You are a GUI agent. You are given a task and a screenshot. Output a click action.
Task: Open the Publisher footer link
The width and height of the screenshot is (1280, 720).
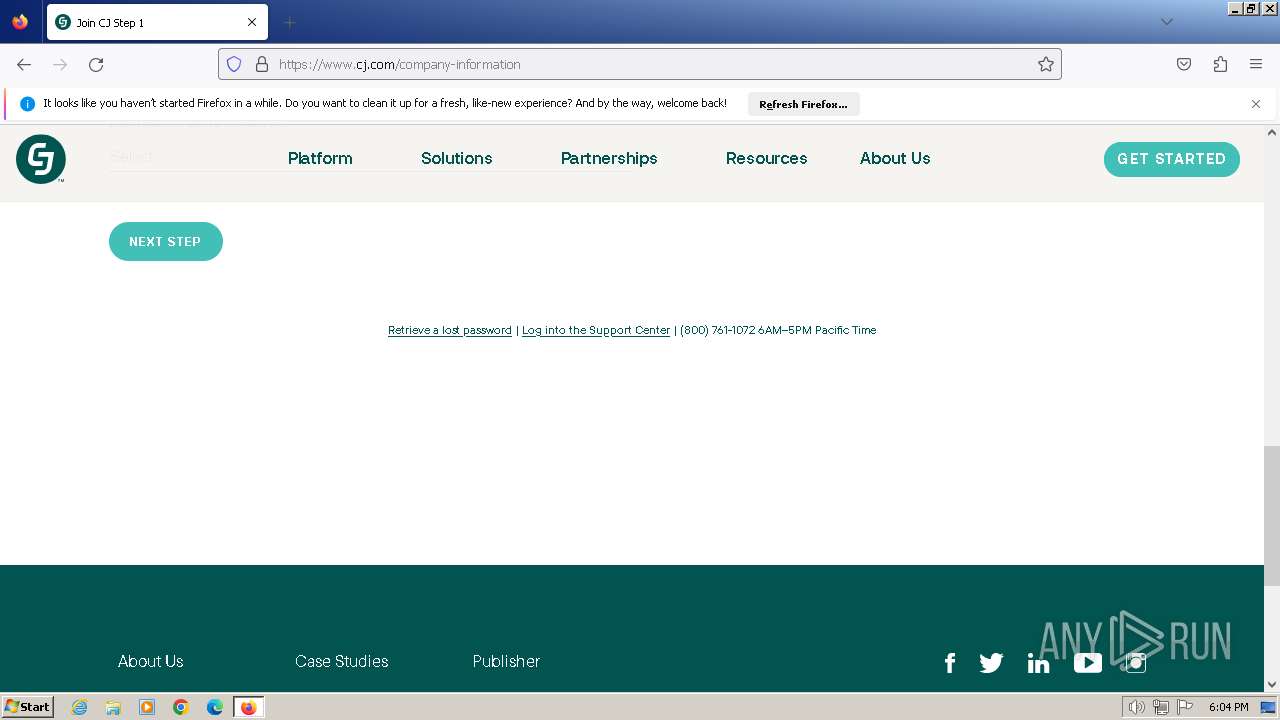coord(506,661)
